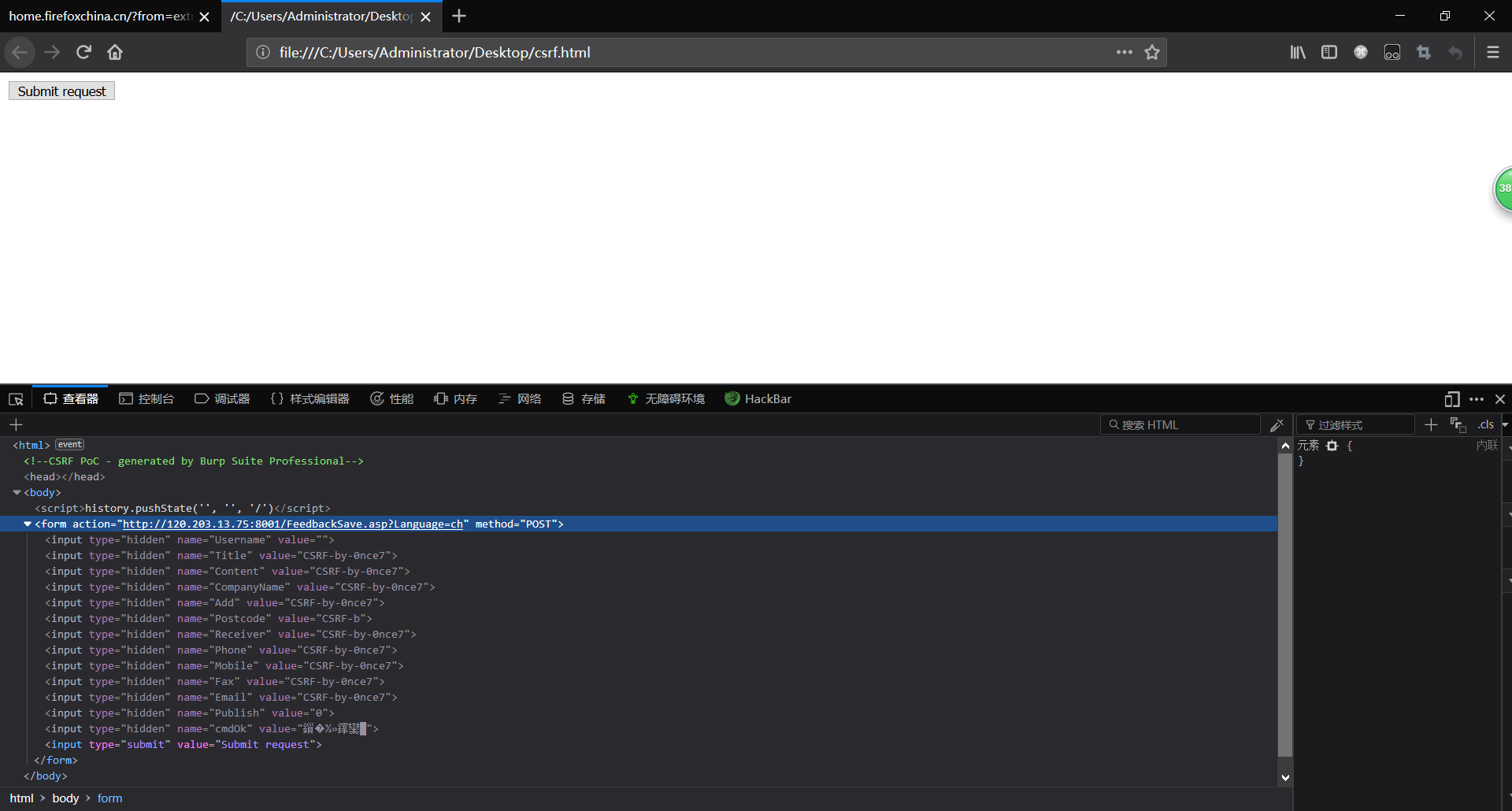Click the 搜索 HTML search field

coord(1180,425)
